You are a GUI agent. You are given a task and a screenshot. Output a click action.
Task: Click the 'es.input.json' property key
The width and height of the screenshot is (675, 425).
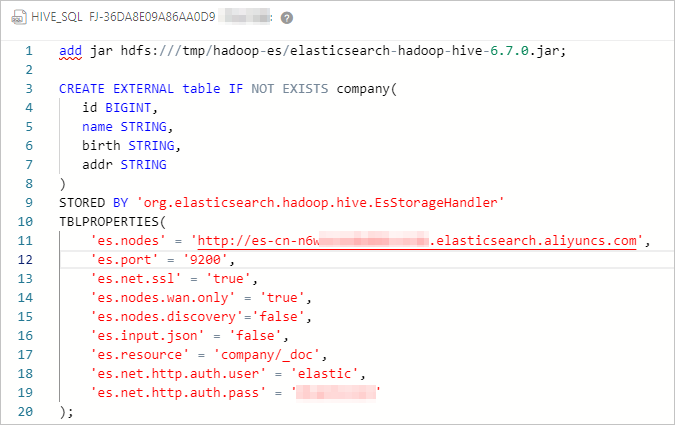147,335
